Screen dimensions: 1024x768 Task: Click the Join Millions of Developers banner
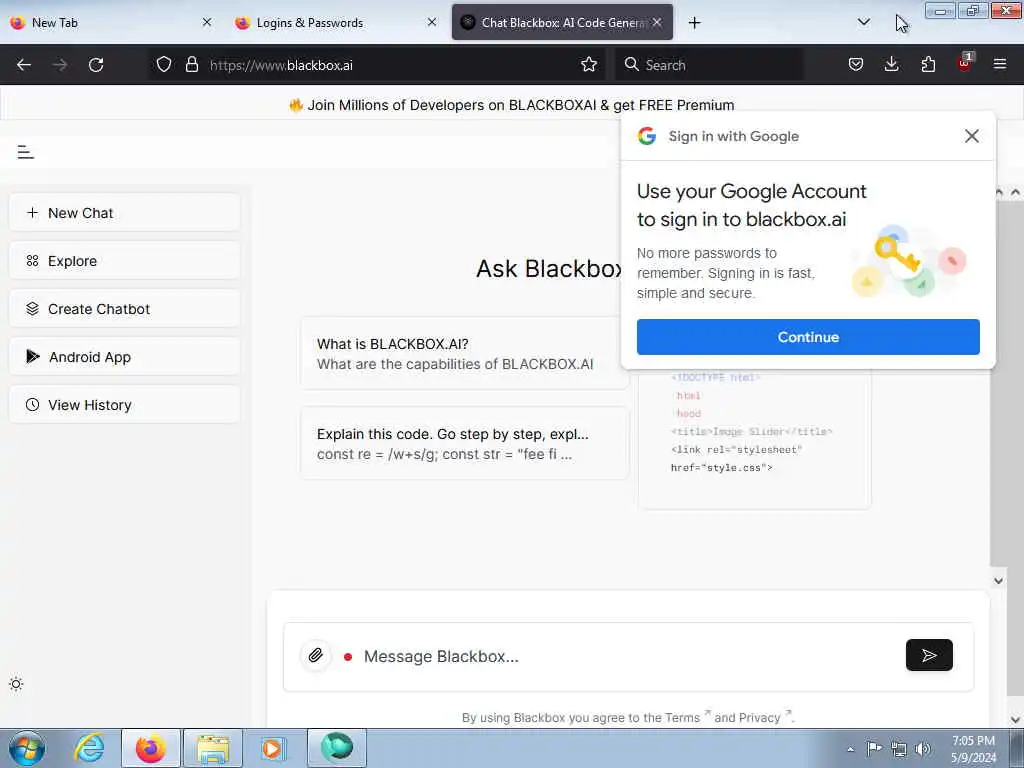511,105
